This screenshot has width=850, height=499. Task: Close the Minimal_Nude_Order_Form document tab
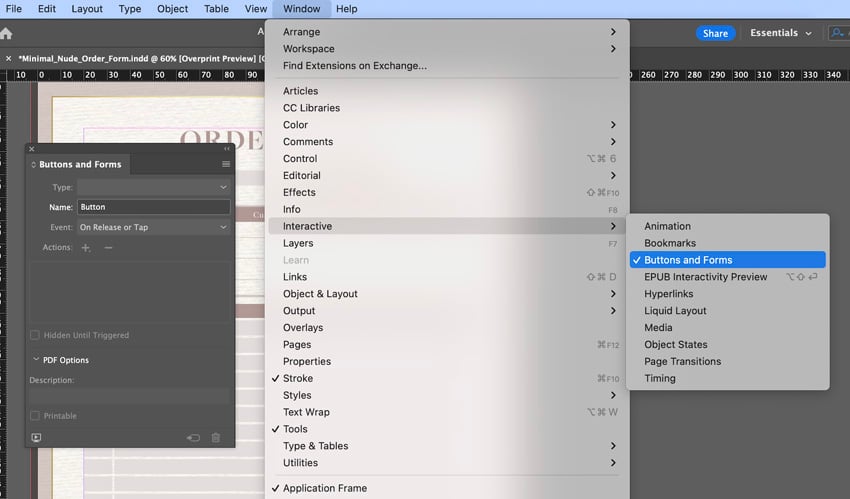(9, 59)
